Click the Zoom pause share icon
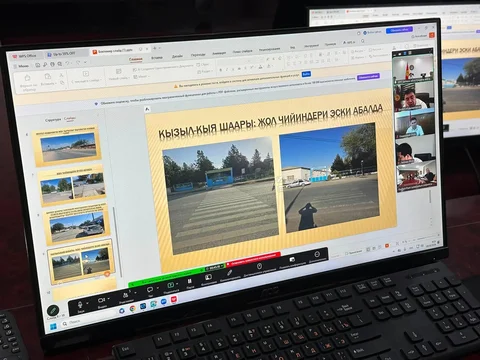 [x=190, y=283]
